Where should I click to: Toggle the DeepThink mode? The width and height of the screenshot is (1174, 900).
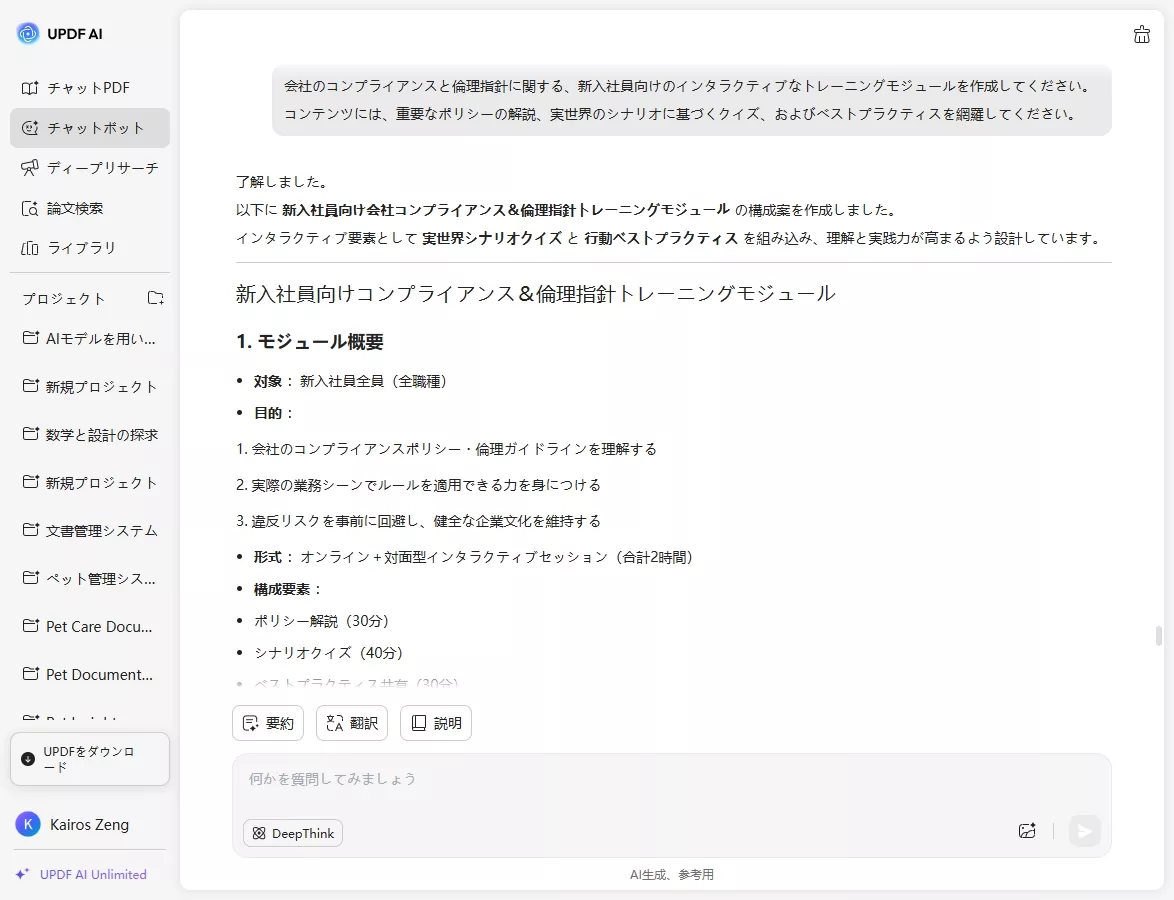(292, 832)
